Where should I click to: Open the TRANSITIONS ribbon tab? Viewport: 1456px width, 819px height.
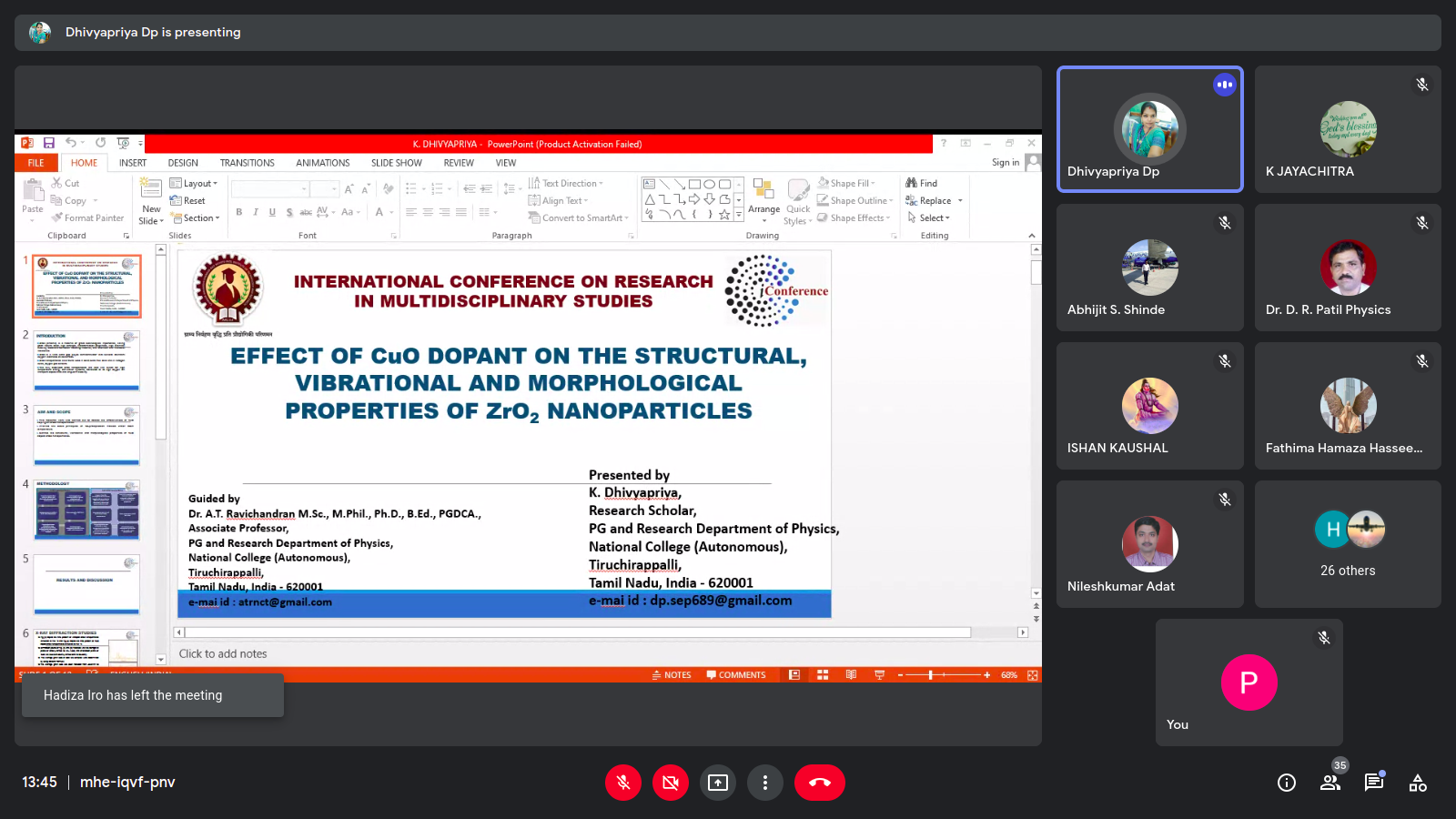point(248,163)
